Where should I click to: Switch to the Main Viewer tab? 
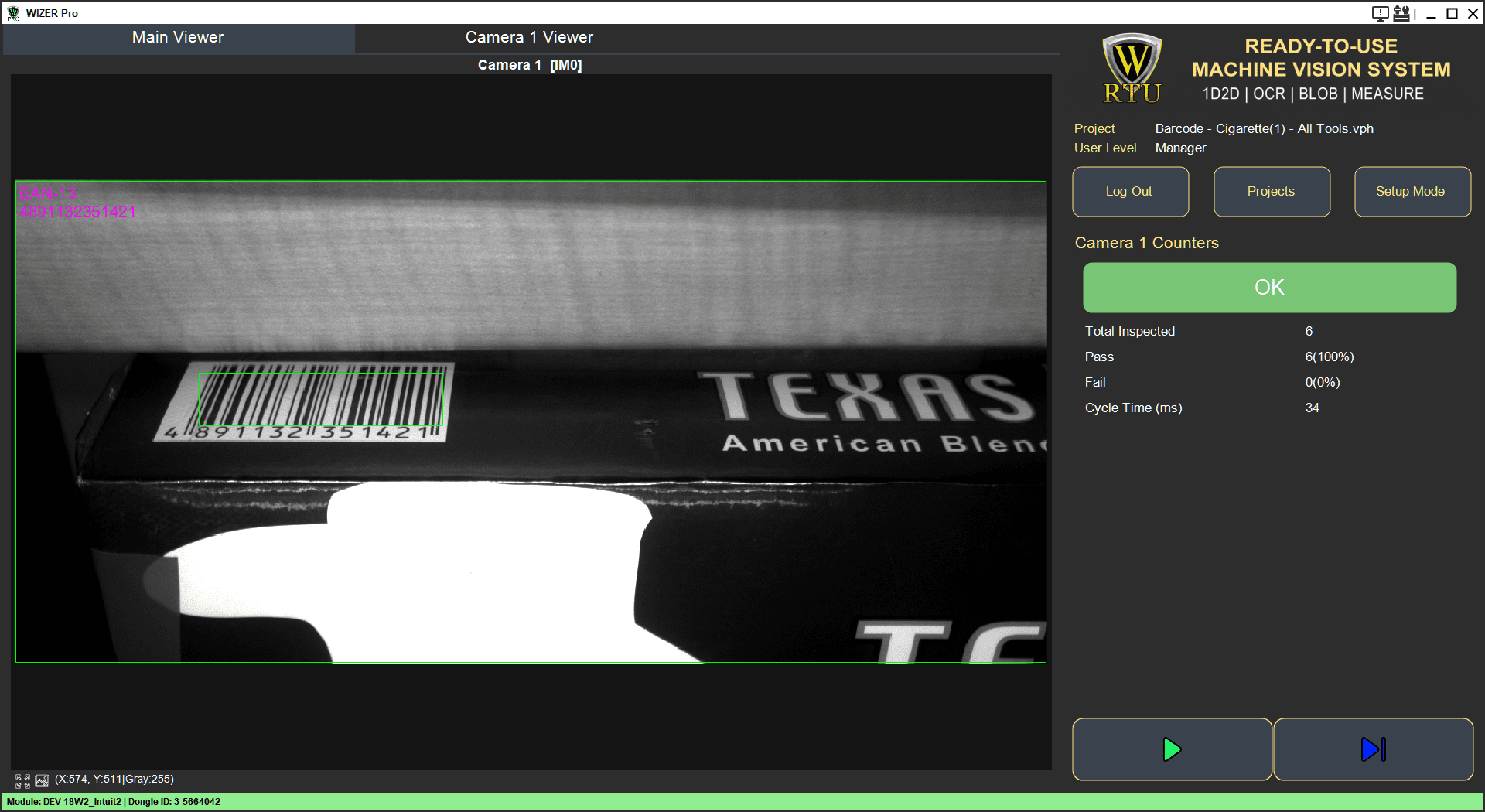coord(178,37)
